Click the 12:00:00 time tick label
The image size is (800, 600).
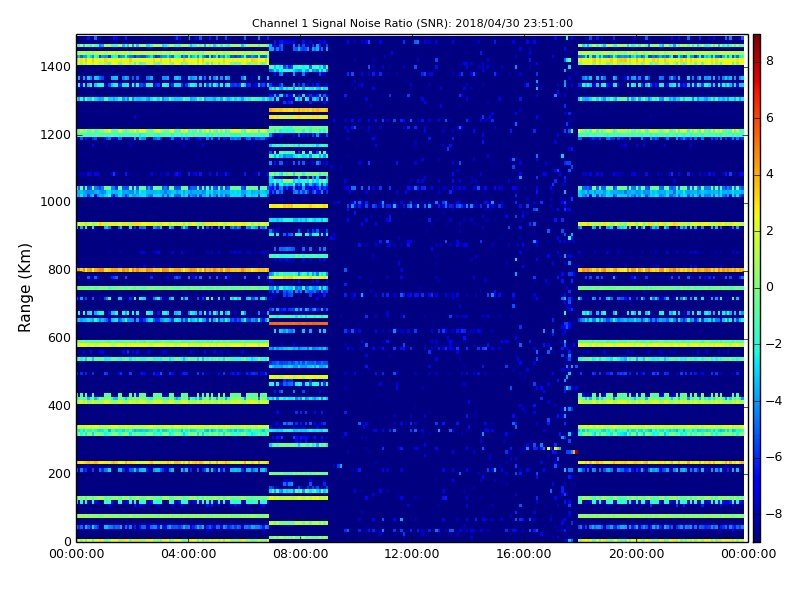(412, 554)
